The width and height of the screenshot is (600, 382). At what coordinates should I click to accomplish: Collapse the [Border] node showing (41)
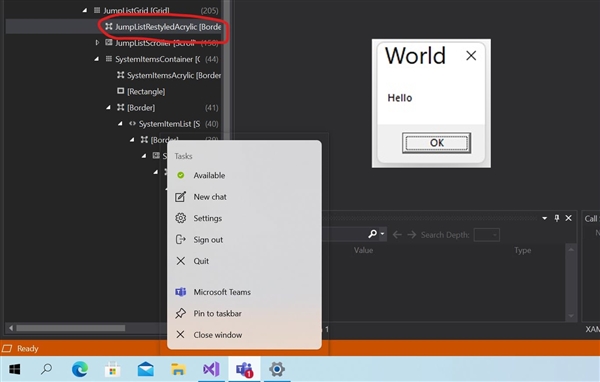click(x=108, y=108)
